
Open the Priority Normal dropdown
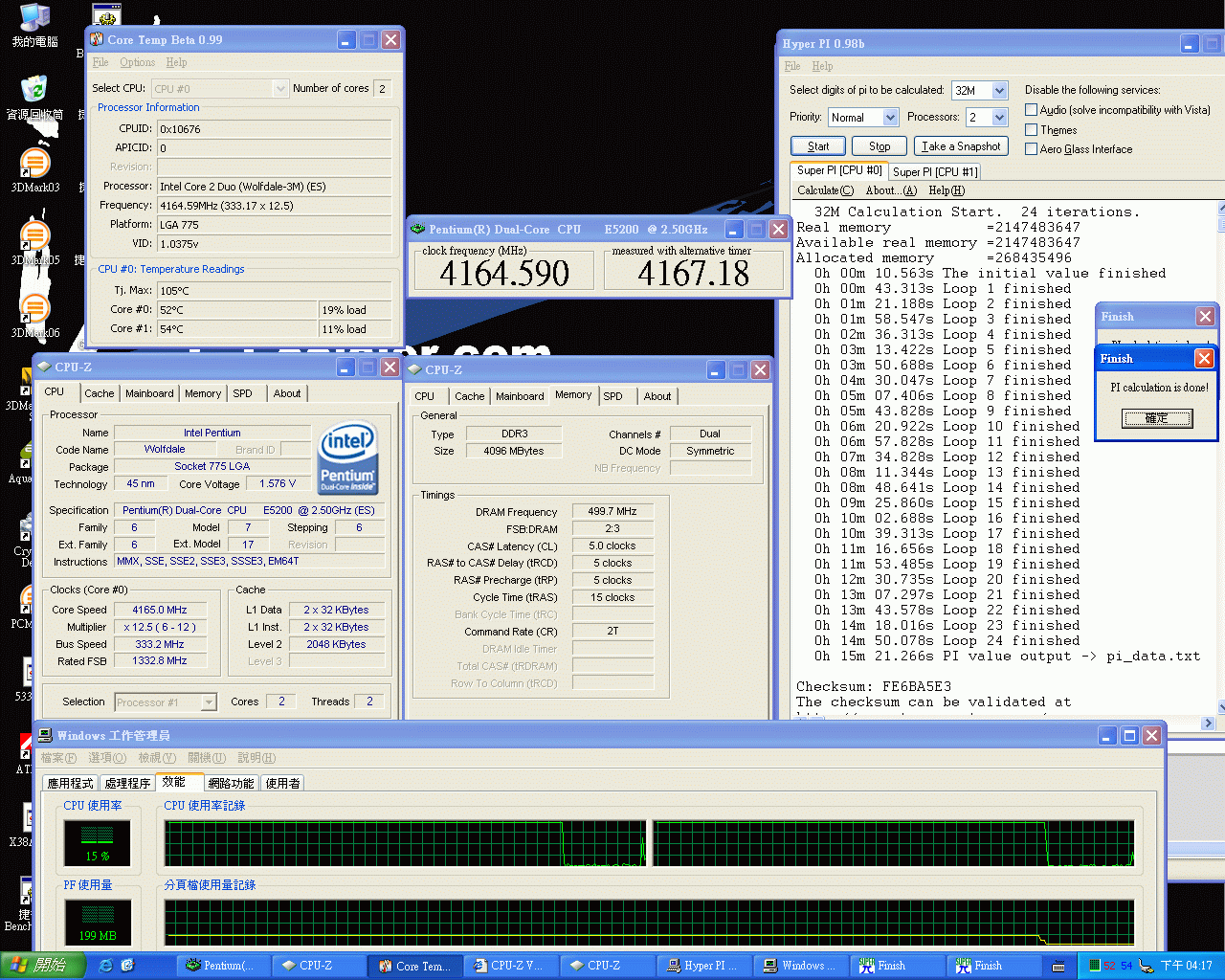890,117
